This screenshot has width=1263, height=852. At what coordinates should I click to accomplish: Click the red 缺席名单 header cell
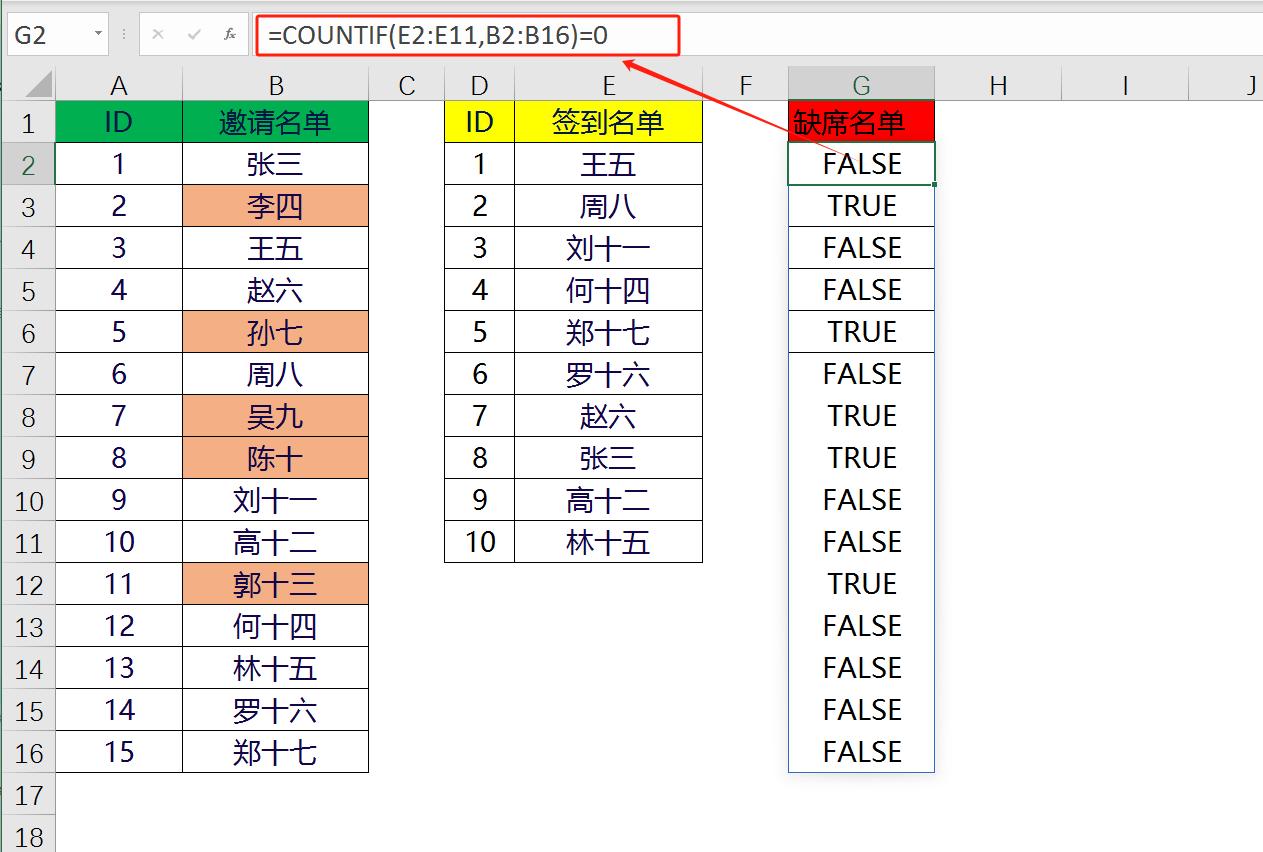(861, 122)
